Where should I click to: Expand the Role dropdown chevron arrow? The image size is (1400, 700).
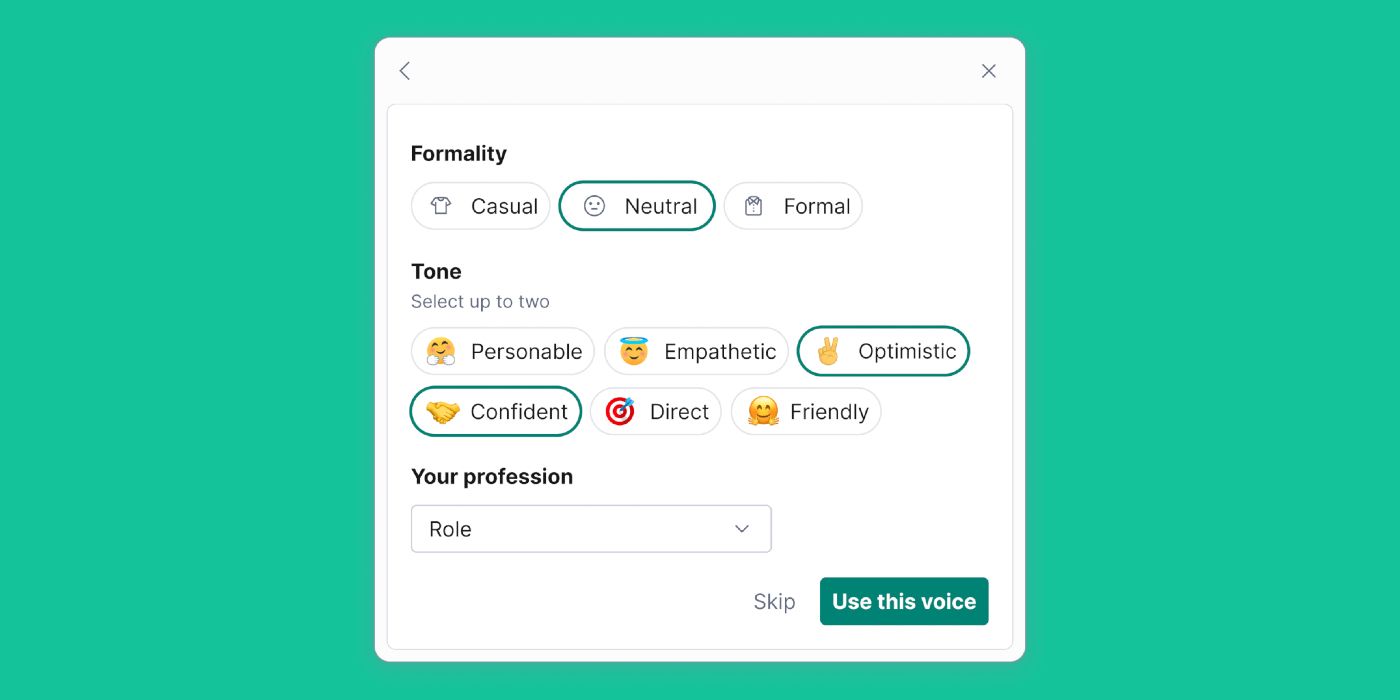(742, 529)
